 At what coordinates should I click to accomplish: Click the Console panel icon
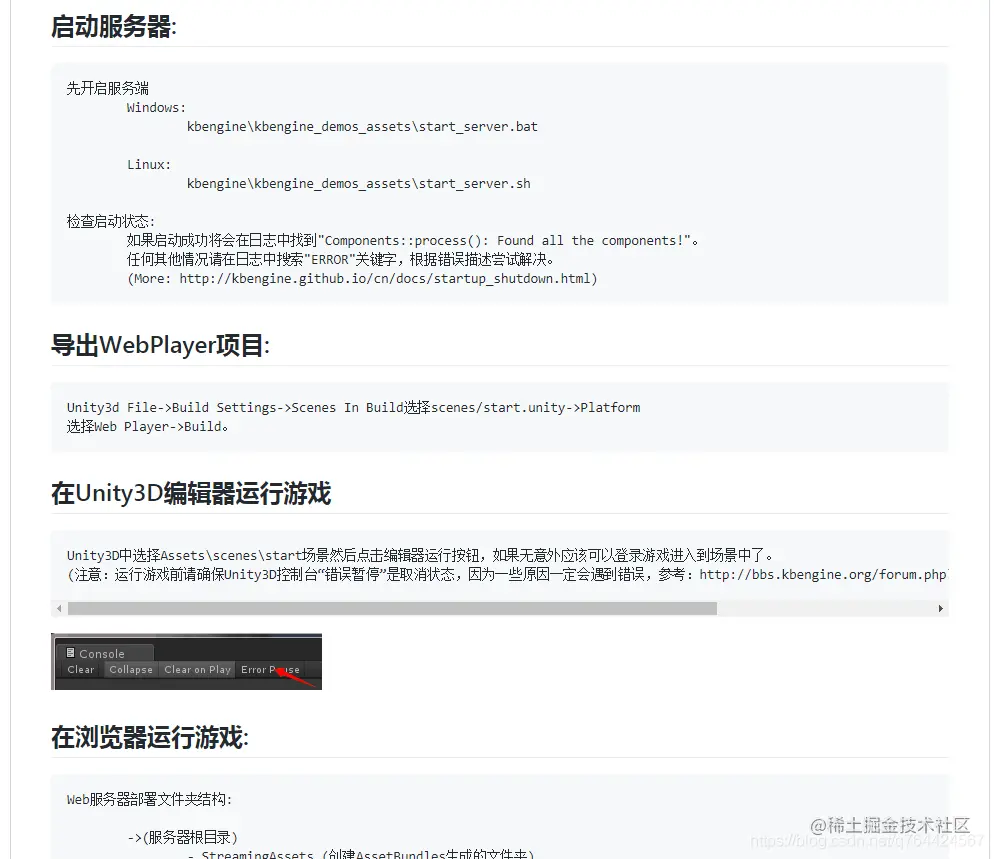click(71, 652)
